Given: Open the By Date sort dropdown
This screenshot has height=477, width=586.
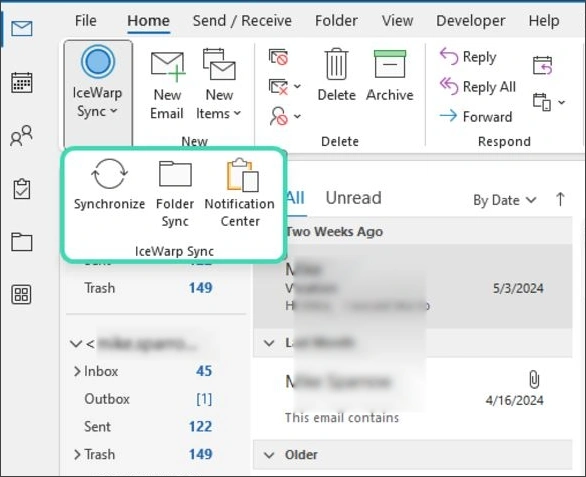Looking at the screenshot, I should point(505,200).
